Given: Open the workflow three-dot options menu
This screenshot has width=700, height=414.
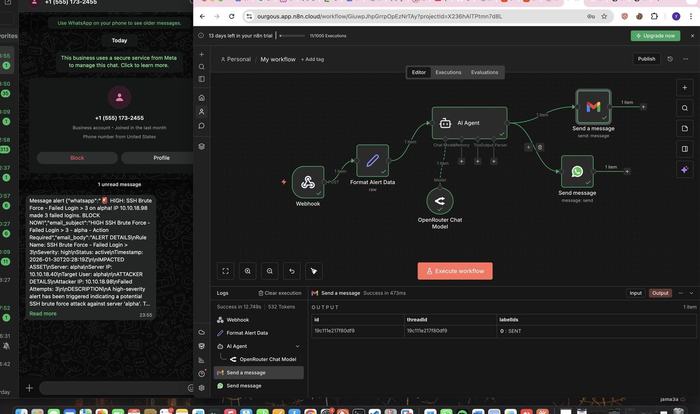Looking at the screenshot, I should (x=686, y=59).
